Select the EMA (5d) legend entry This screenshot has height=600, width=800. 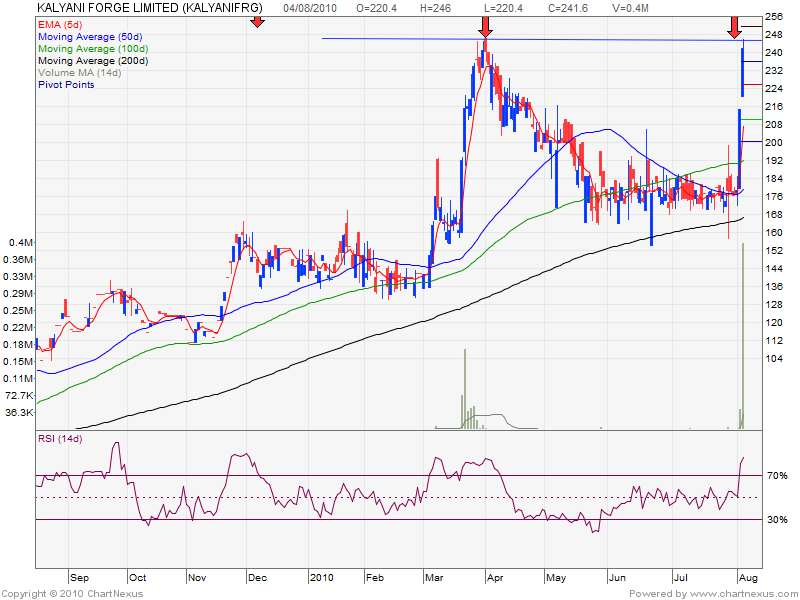click(60, 24)
